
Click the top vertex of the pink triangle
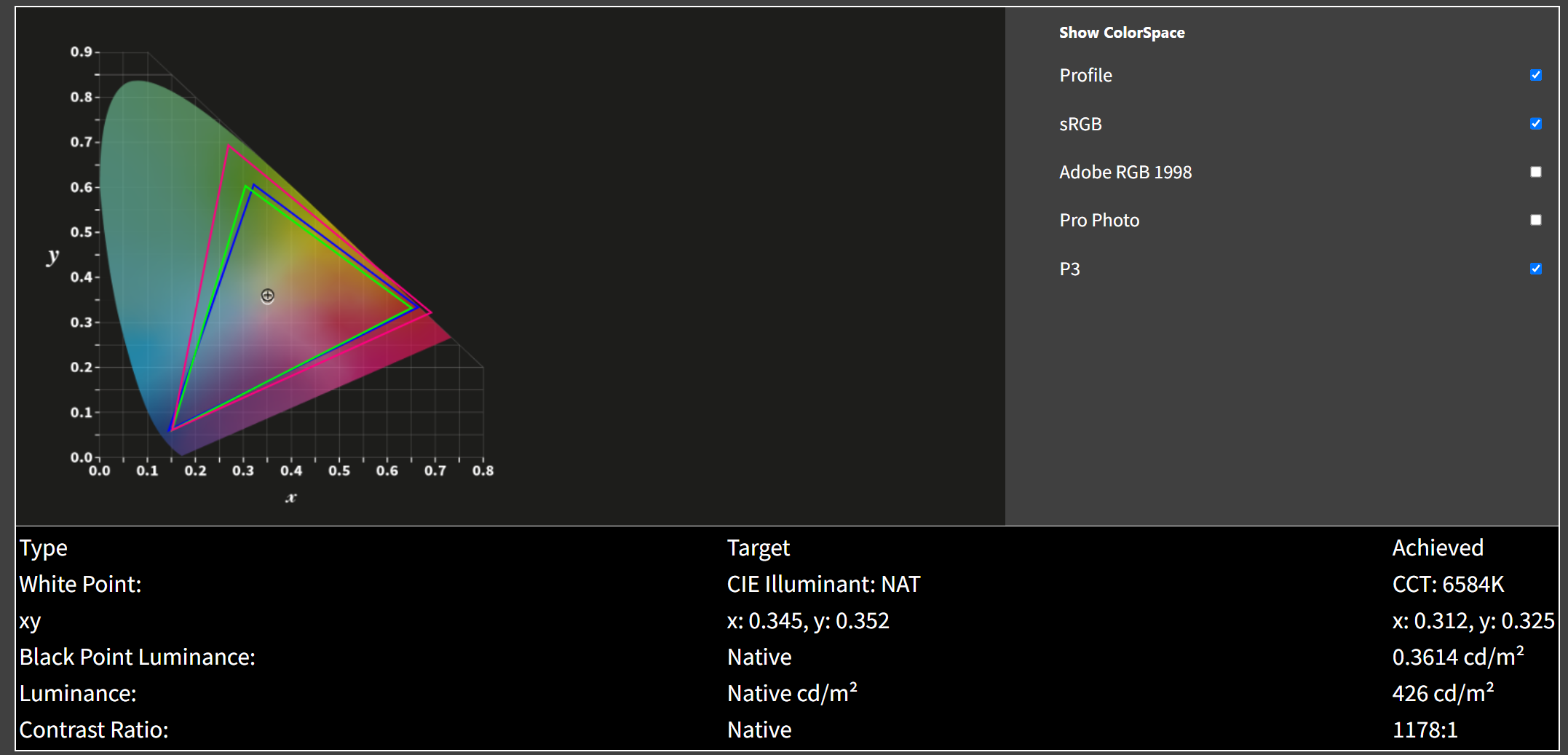pos(228,146)
